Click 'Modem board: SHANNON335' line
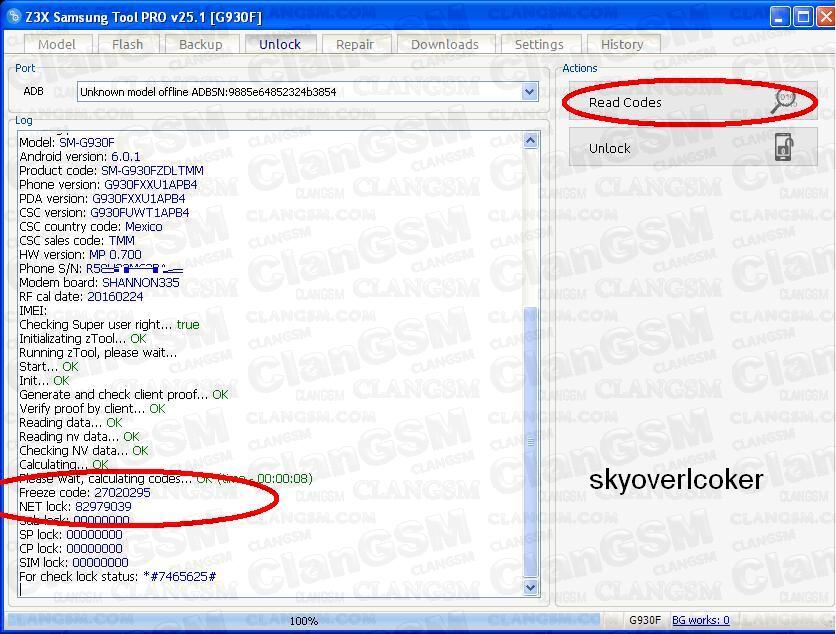The width and height of the screenshot is (836, 634). pyautogui.click(x=99, y=283)
